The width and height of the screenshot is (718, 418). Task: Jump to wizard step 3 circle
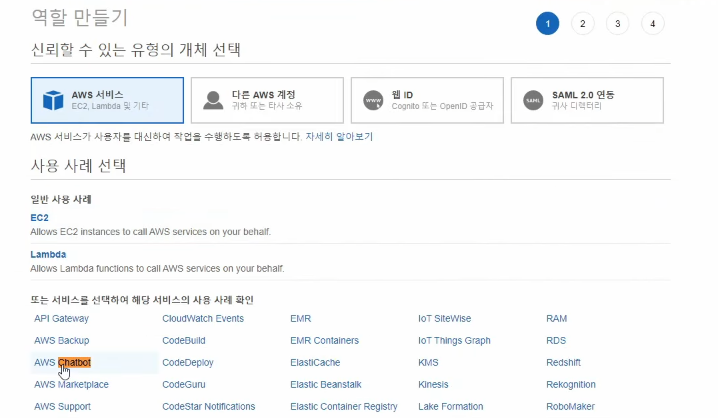[x=617, y=23]
